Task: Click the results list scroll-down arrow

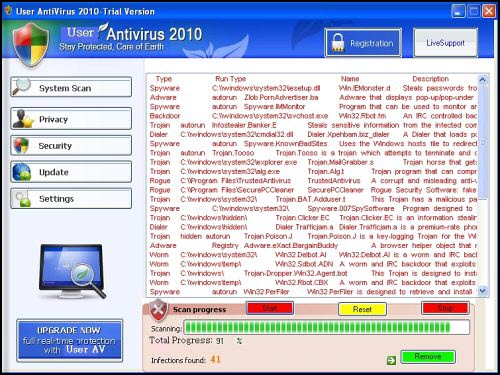Action: coord(482,291)
